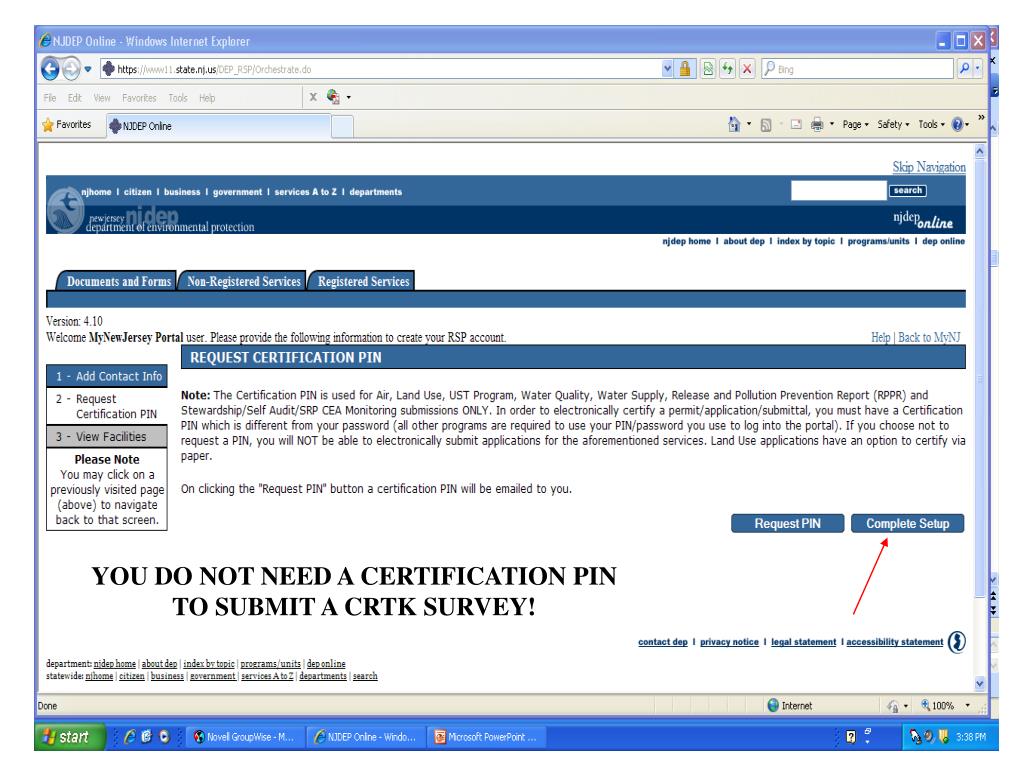Click the services A to Z banner link

306,192
